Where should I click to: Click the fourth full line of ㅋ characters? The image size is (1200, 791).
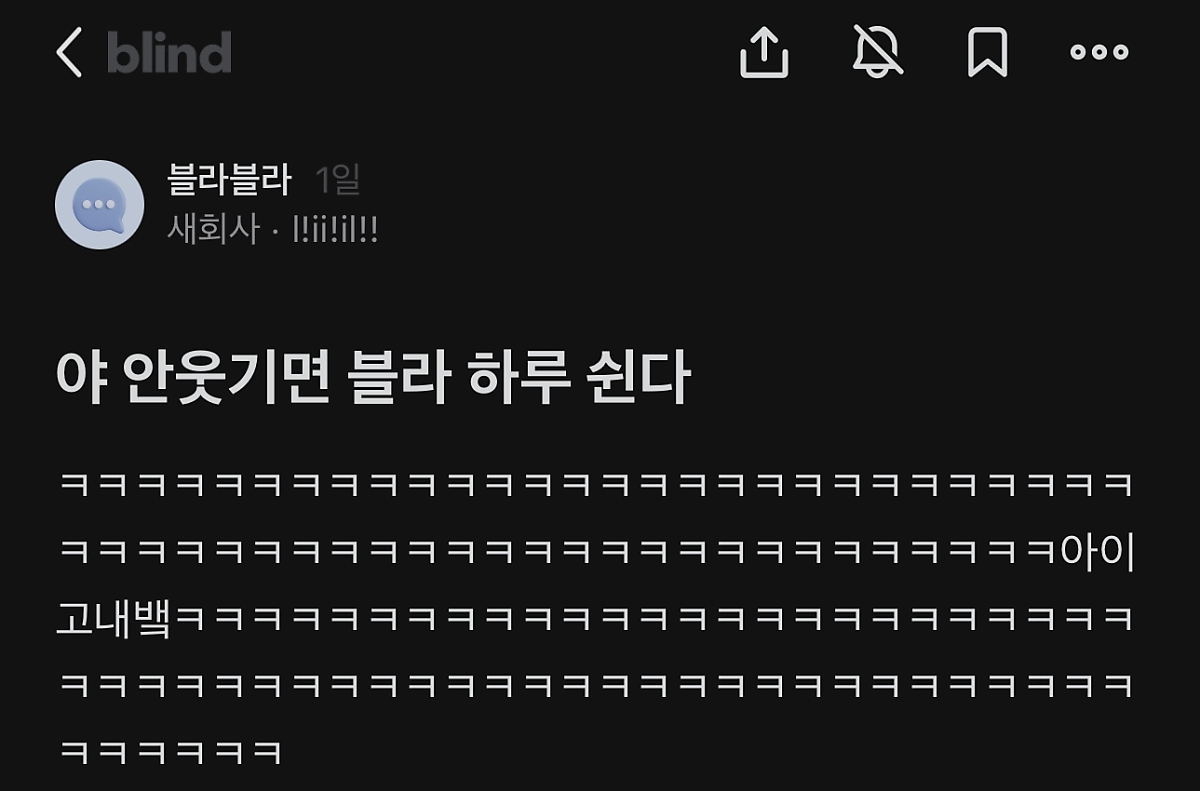[x=596, y=686]
